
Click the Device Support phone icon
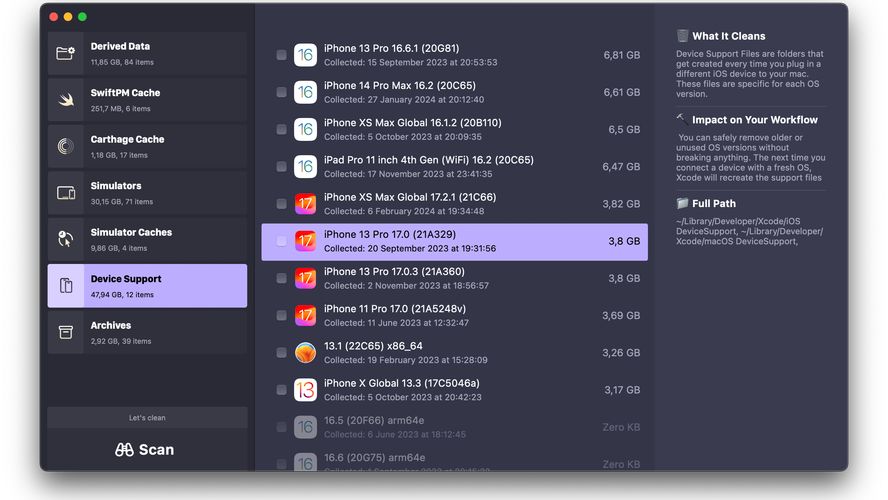[66, 285]
